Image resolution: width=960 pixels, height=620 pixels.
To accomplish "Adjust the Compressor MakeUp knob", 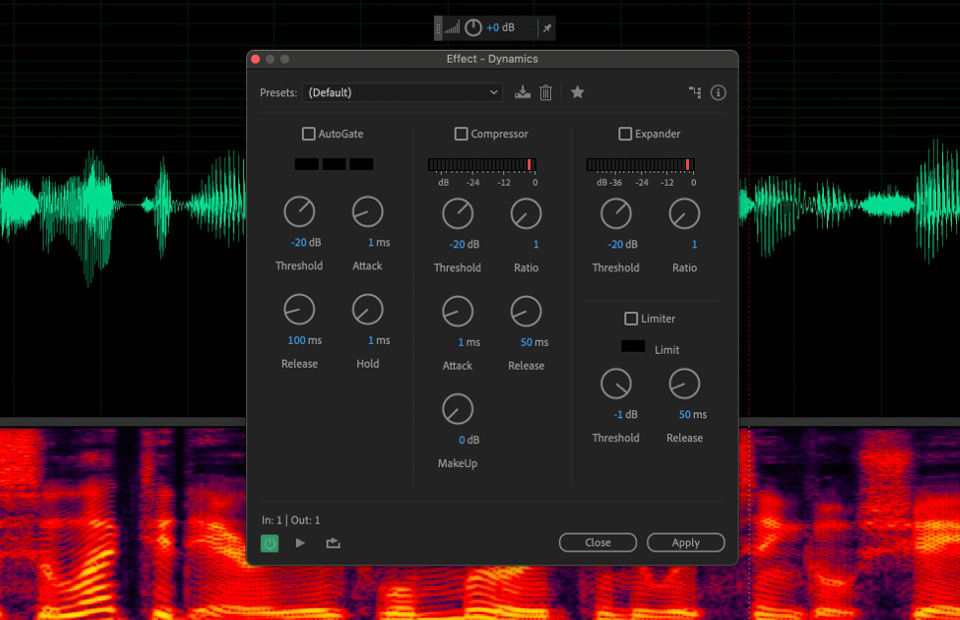I will coord(458,409).
